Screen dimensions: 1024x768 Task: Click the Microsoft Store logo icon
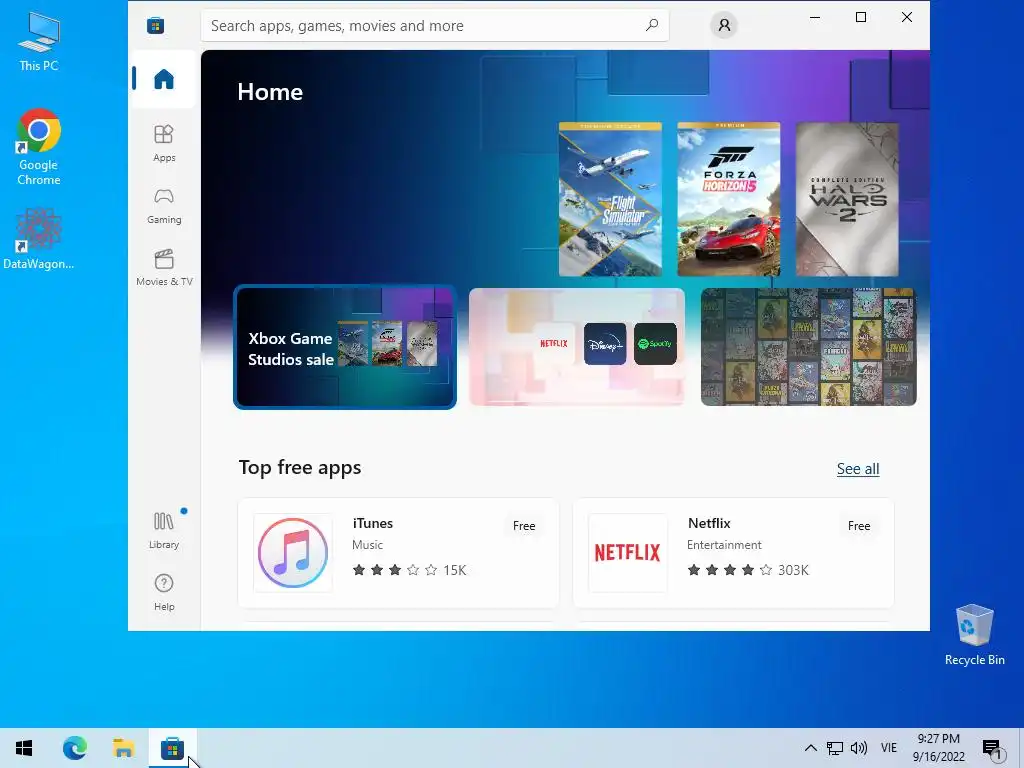click(x=155, y=25)
